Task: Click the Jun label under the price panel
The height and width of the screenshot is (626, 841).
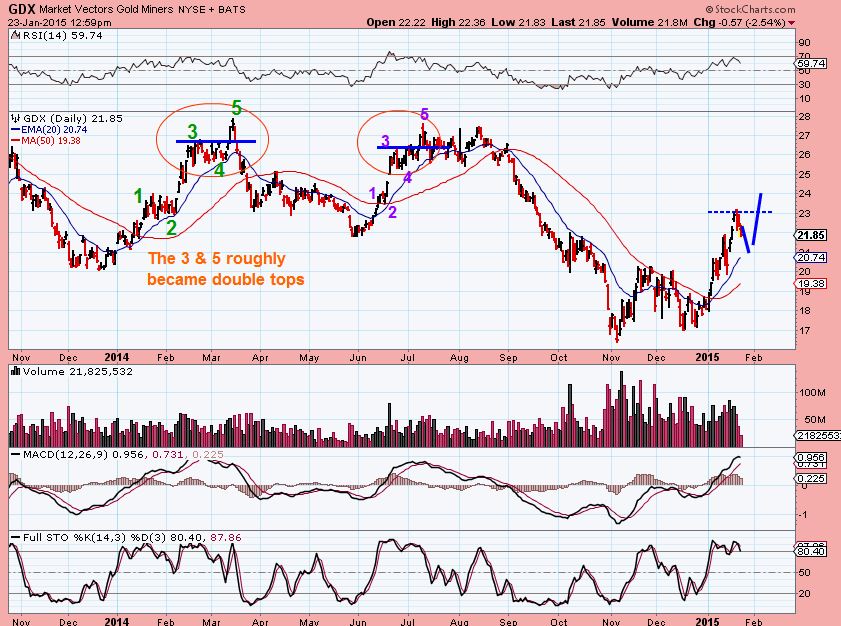Action: click(x=358, y=358)
